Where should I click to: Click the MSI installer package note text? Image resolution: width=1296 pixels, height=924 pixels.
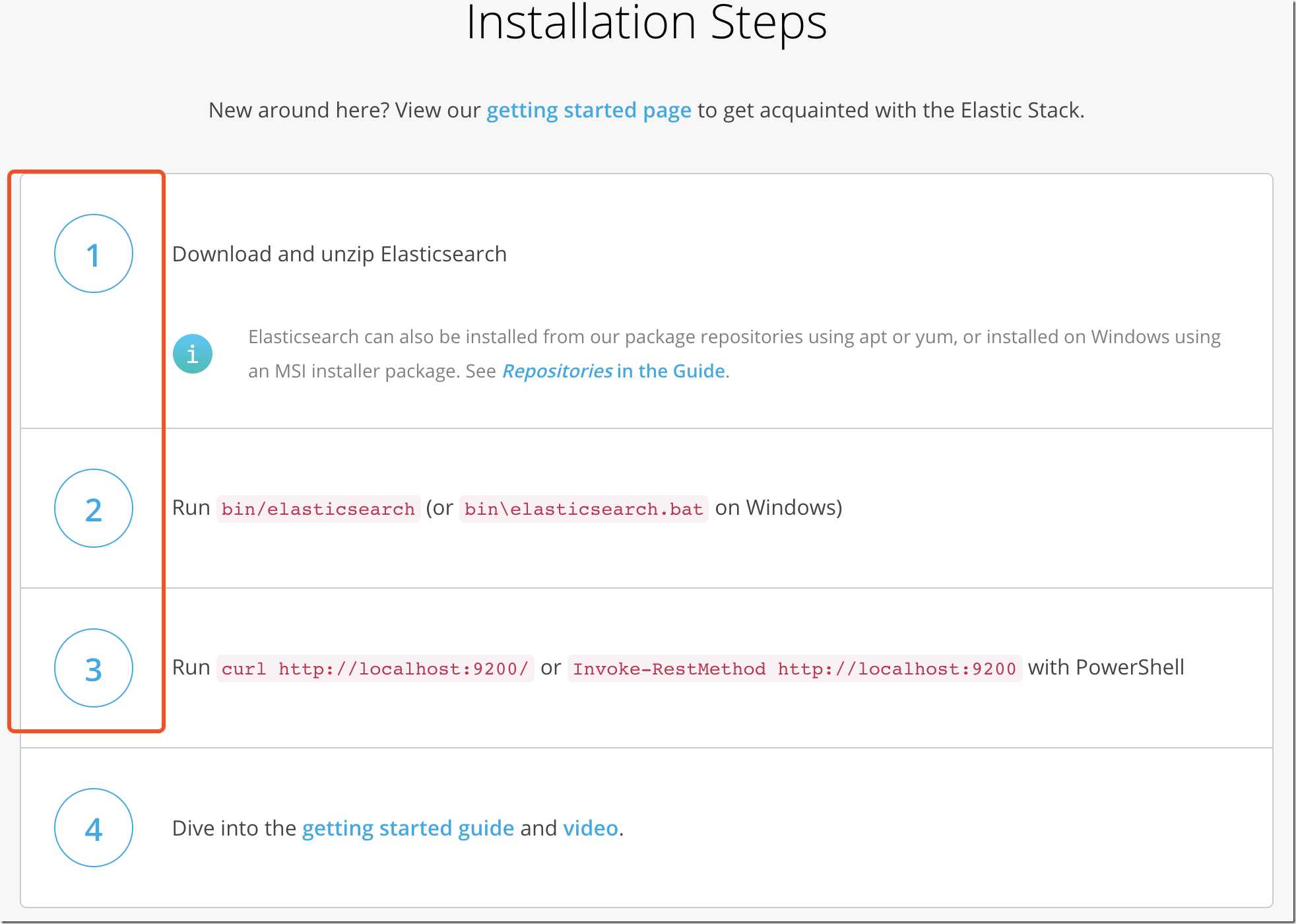[734, 354]
